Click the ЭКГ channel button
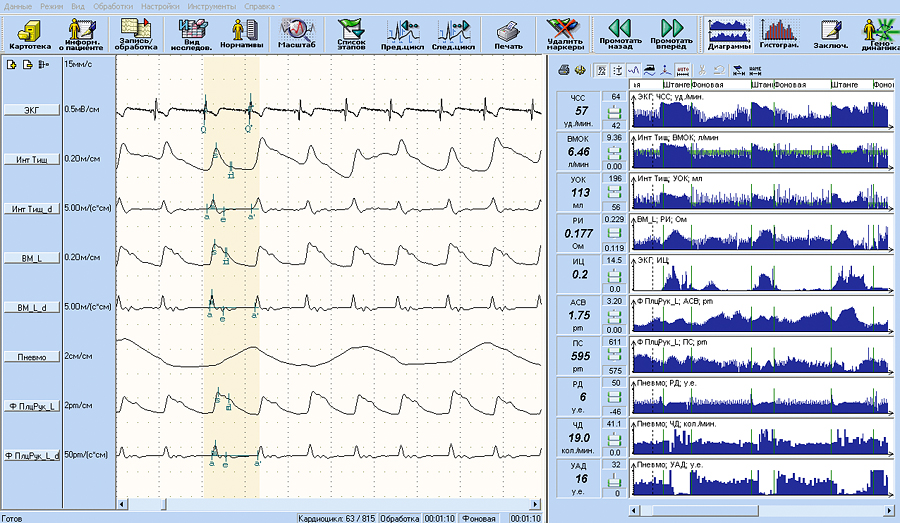This screenshot has width=900, height=523. pos(30,110)
